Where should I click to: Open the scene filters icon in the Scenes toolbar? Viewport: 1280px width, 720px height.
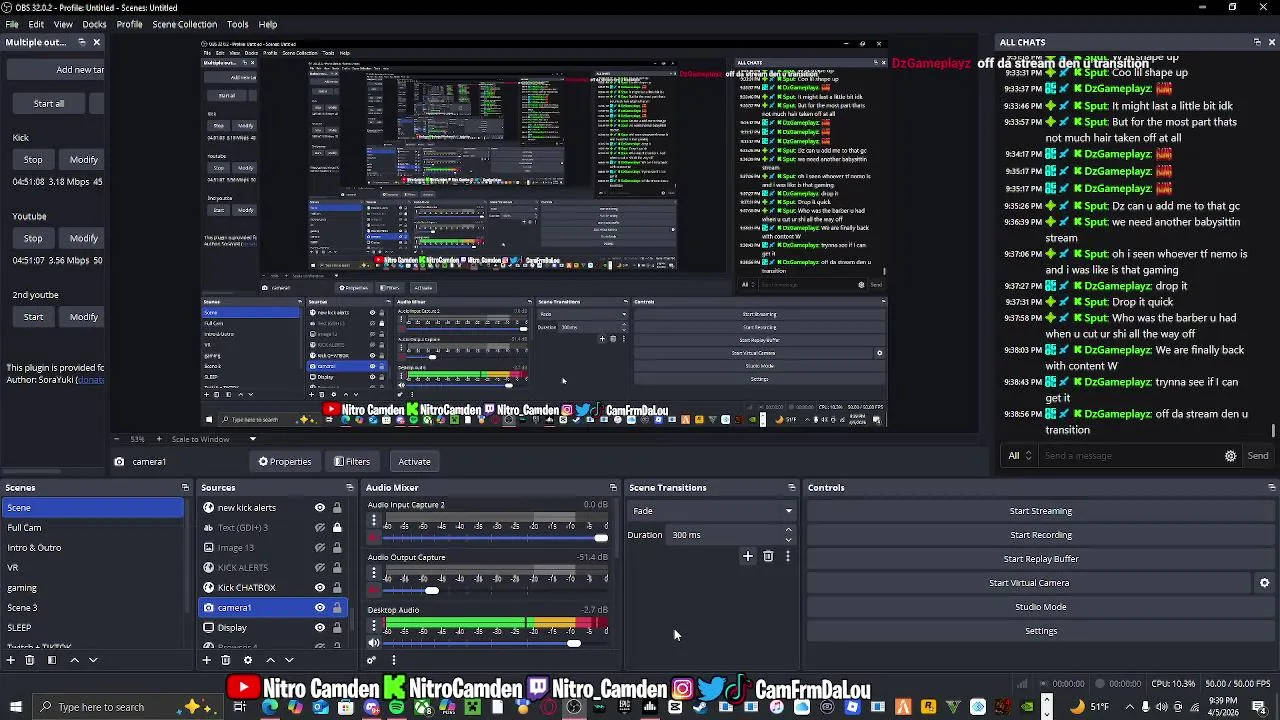tap(51, 660)
